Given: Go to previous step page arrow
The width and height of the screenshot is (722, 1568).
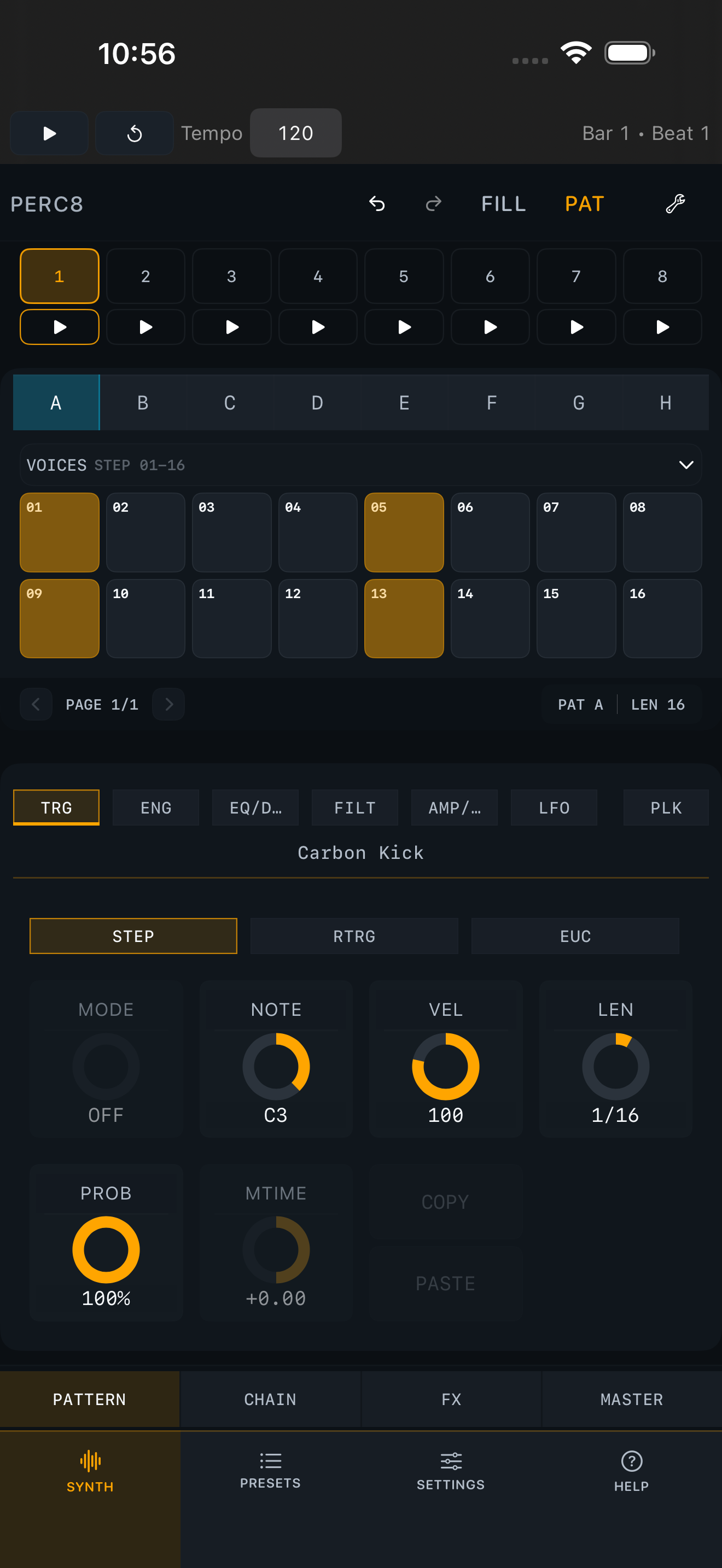Looking at the screenshot, I should tap(36, 704).
